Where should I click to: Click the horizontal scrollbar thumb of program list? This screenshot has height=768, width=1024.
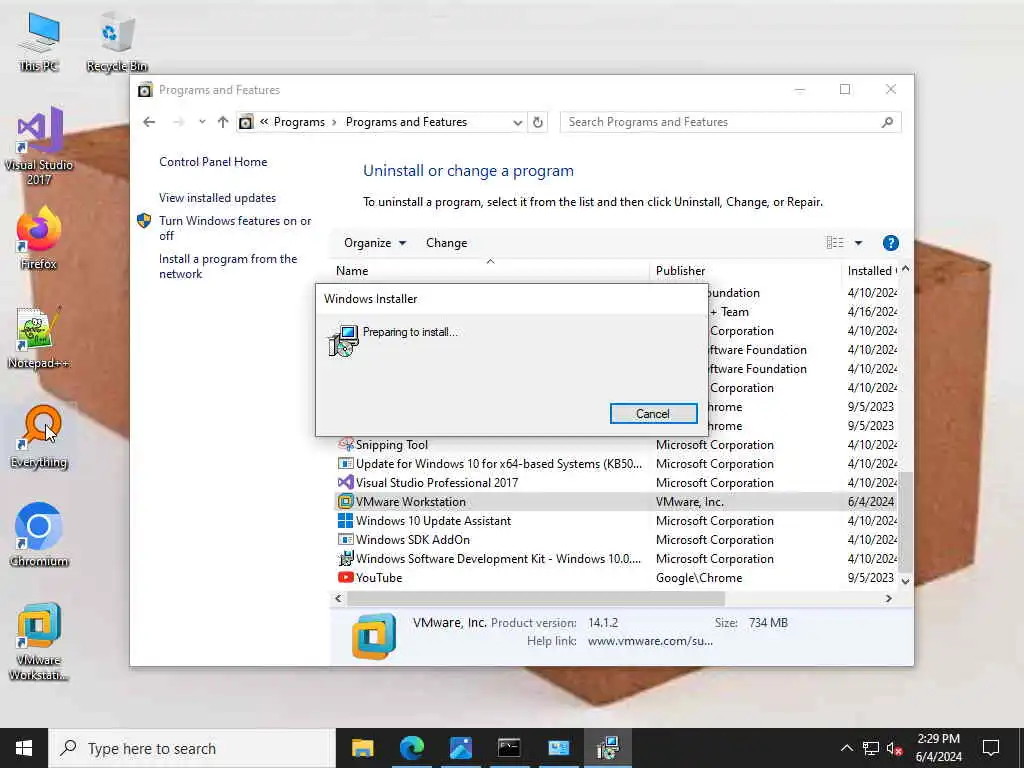click(x=536, y=598)
